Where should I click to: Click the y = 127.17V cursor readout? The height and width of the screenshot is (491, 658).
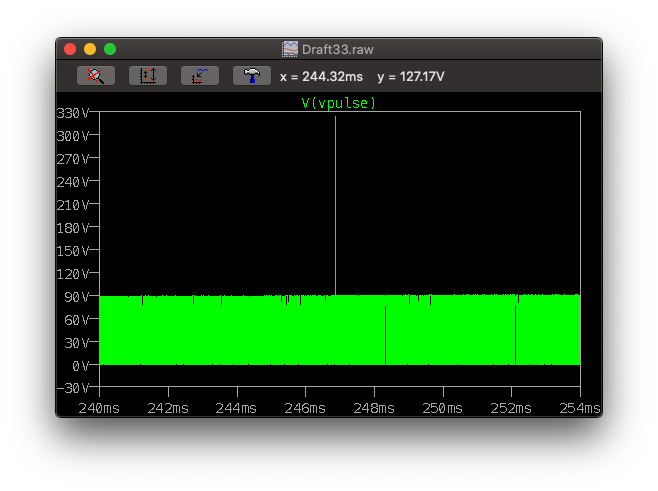[x=410, y=77]
